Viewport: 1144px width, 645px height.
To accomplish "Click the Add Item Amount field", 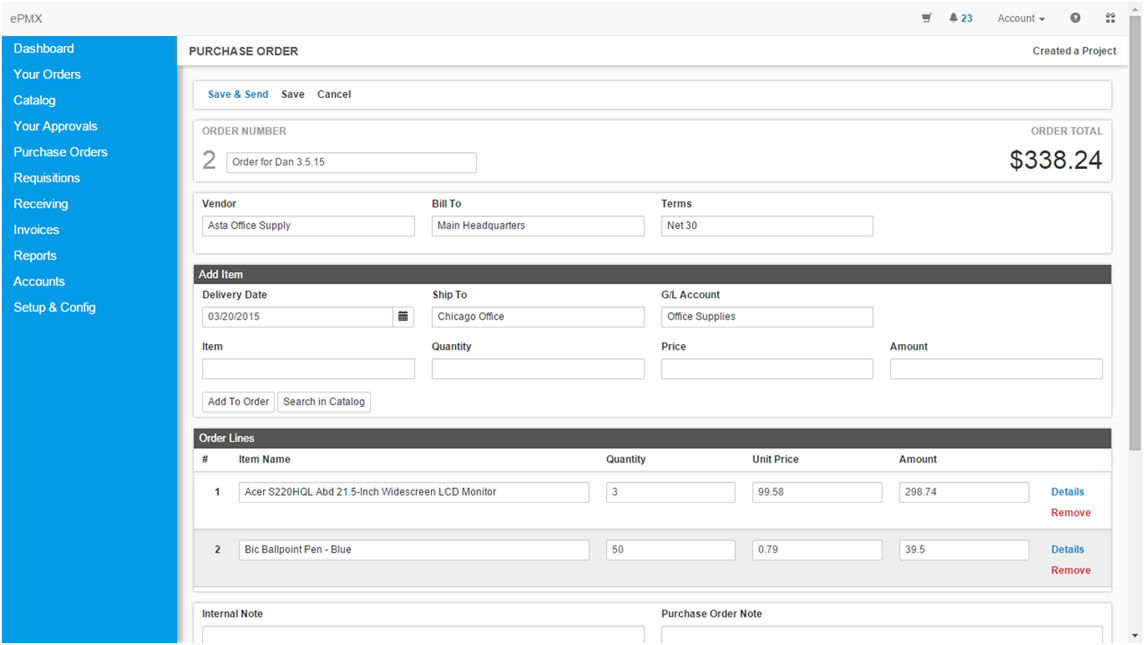I will 996,369.
